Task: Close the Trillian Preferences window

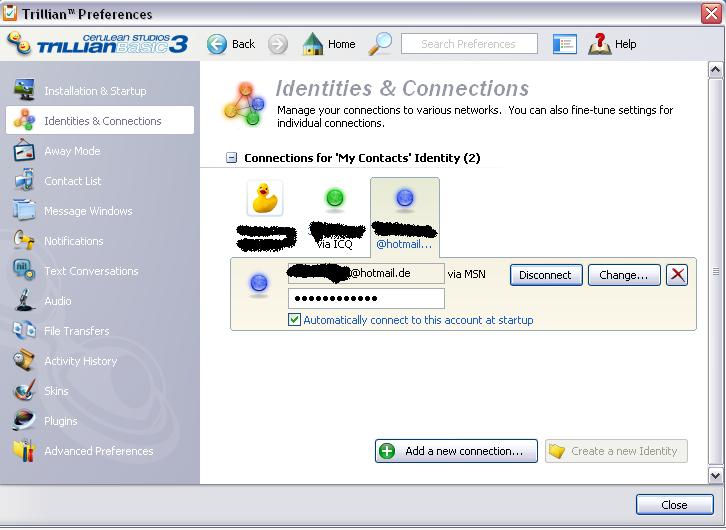Action: point(712,13)
